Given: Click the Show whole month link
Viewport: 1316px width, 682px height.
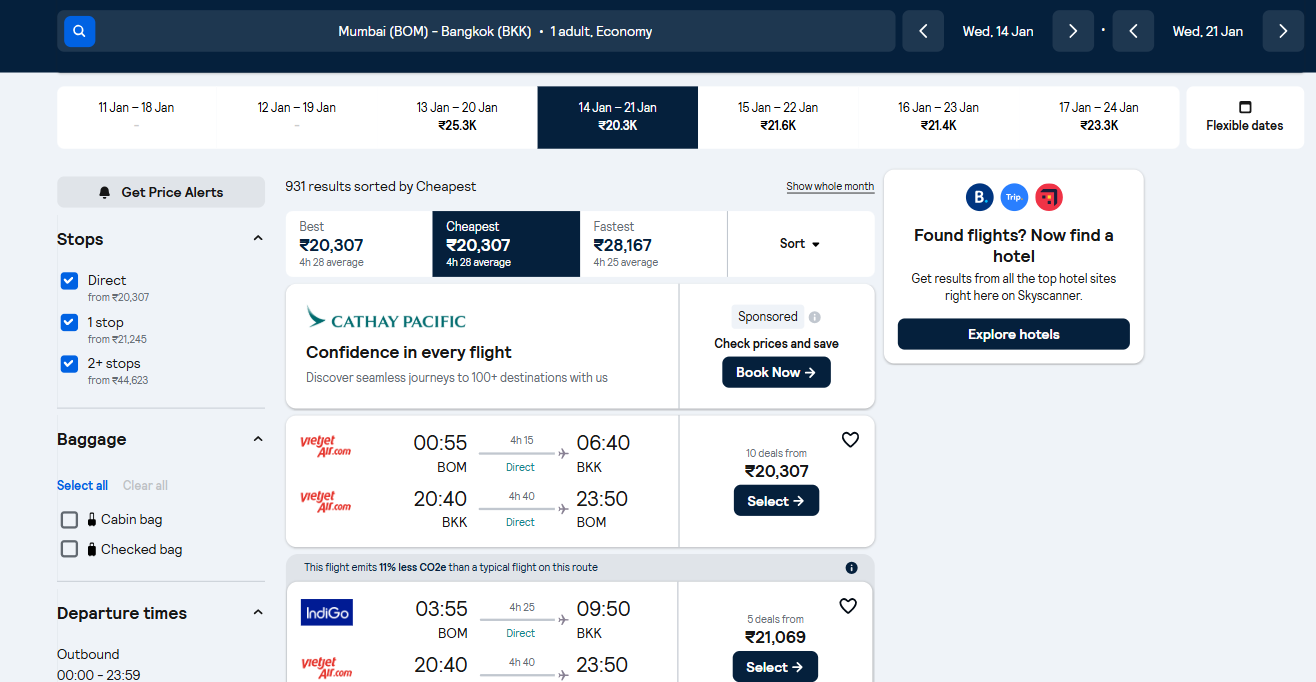Looking at the screenshot, I should click(x=830, y=186).
